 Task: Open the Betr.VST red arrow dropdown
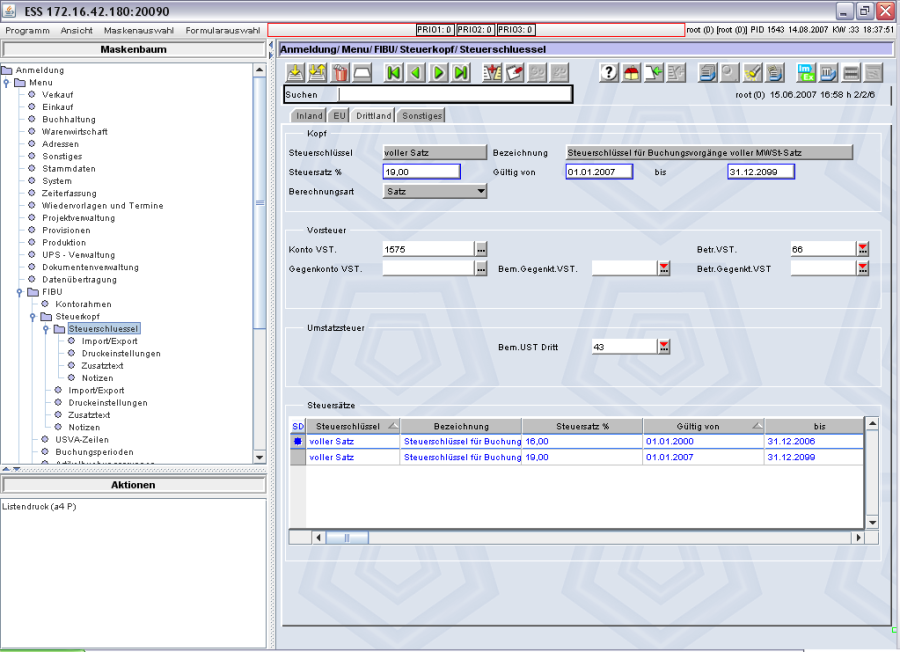pyautogui.click(x=863, y=249)
